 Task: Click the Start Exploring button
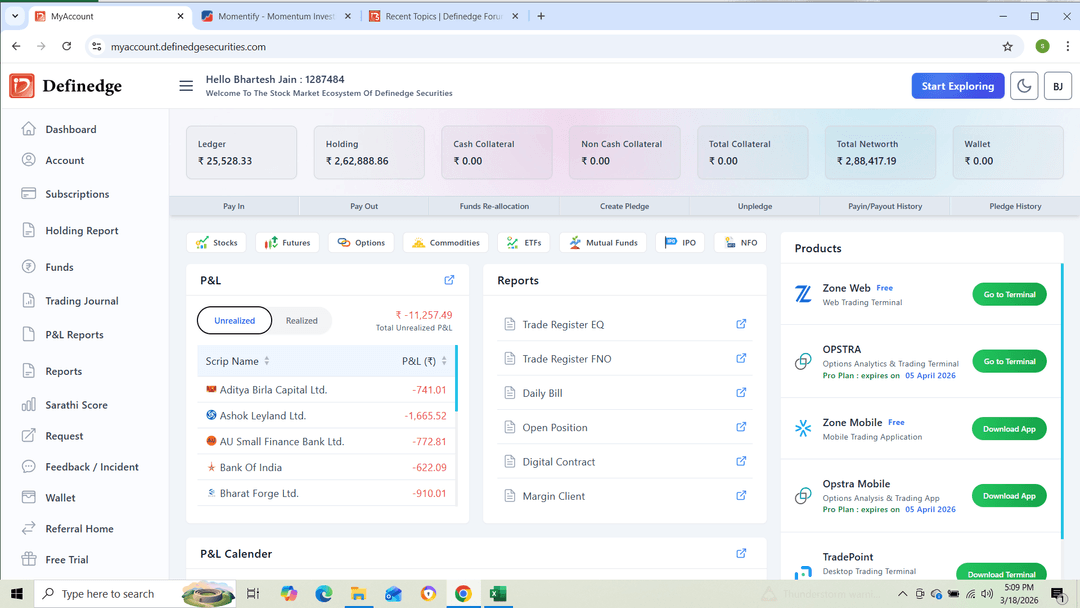[x=957, y=85]
